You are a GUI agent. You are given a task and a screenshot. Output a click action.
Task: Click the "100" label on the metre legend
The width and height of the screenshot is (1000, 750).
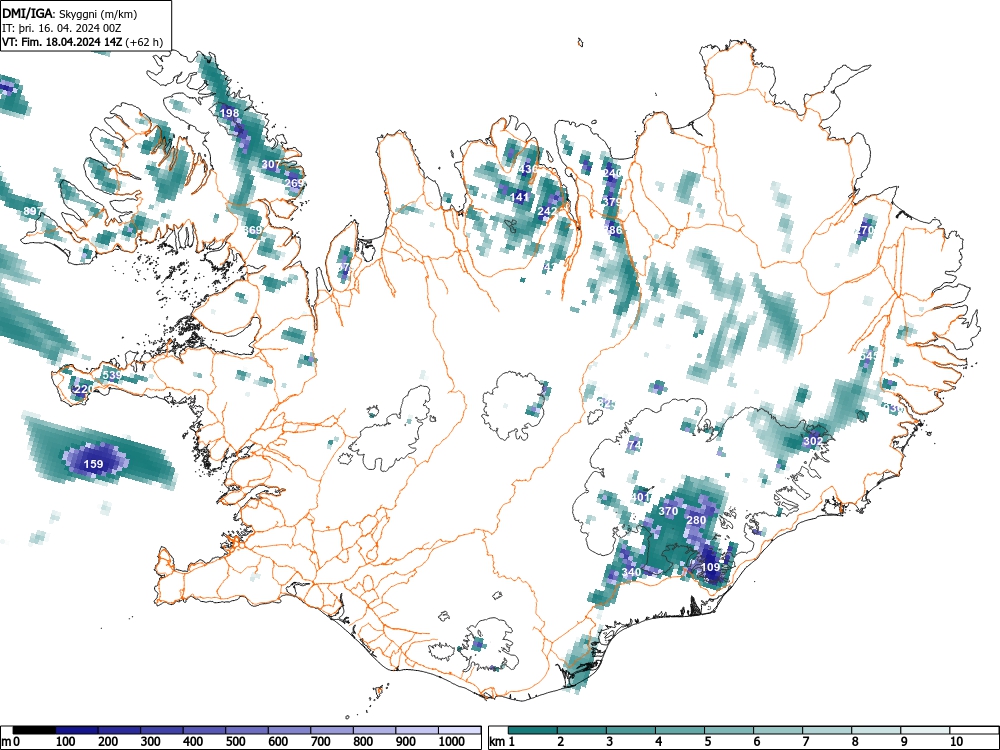pos(66,742)
